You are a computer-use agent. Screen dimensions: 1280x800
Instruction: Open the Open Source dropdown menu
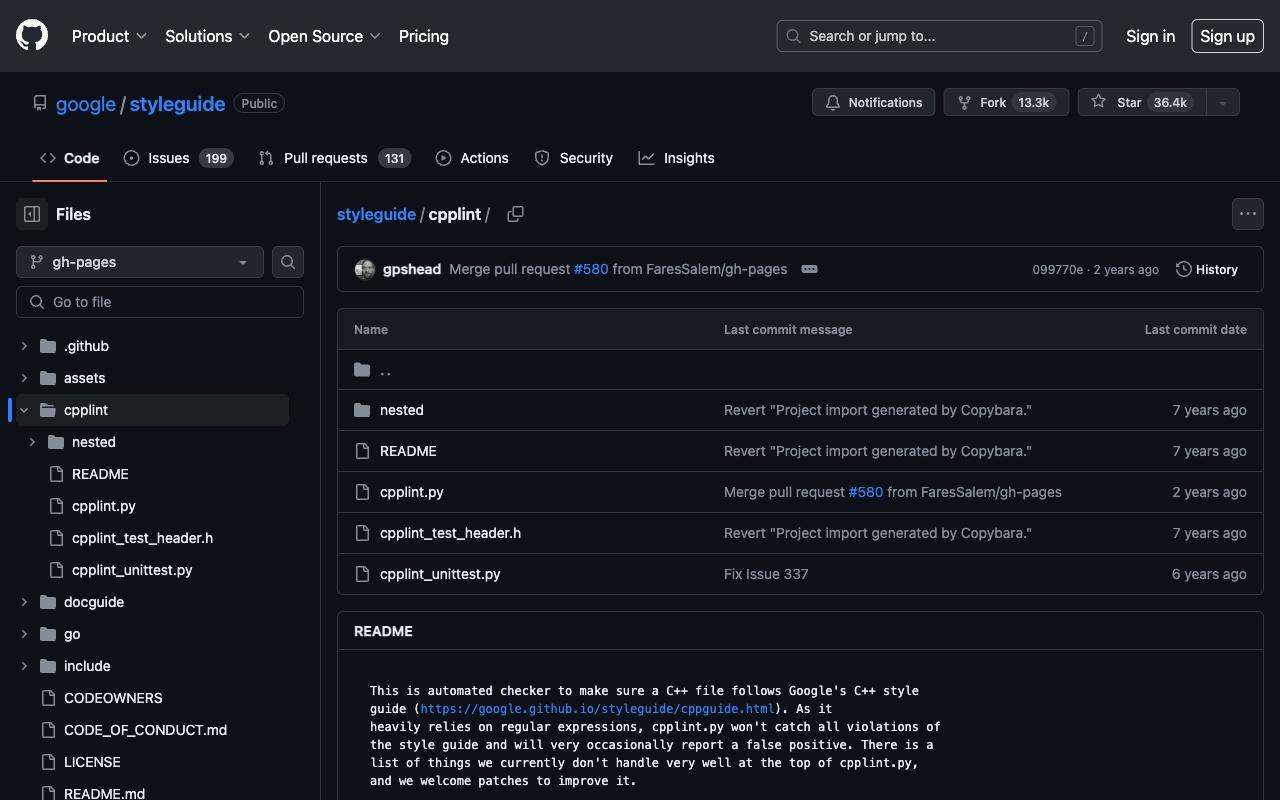324,36
